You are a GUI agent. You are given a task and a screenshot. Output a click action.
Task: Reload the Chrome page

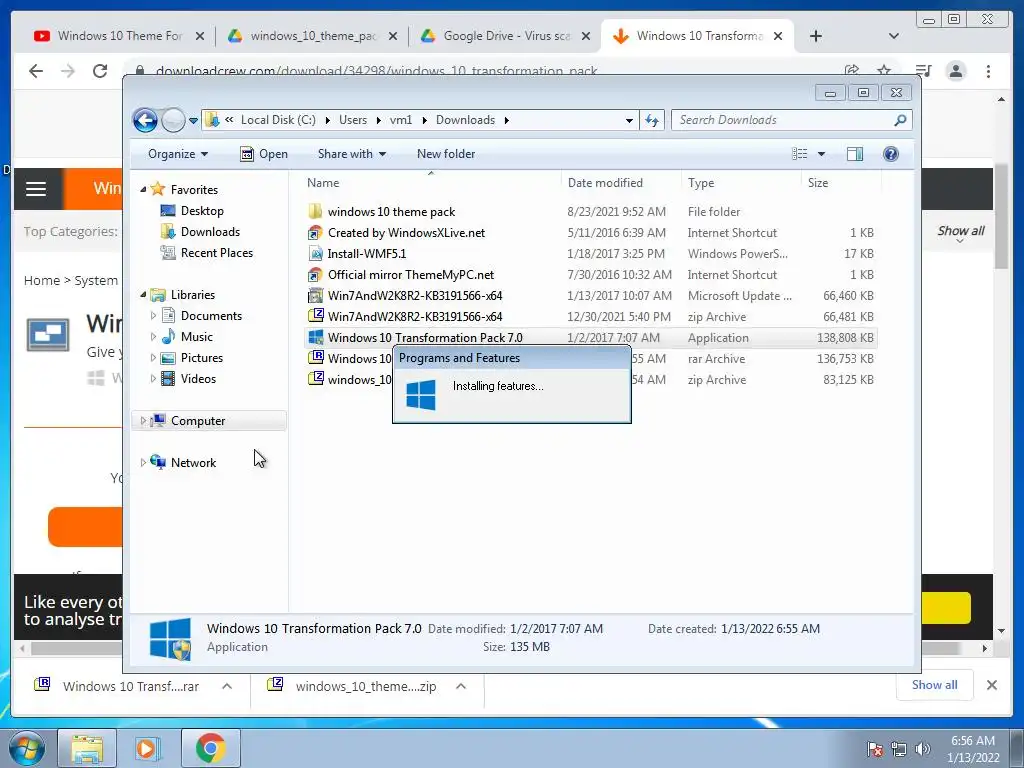click(x=100, y=71)
